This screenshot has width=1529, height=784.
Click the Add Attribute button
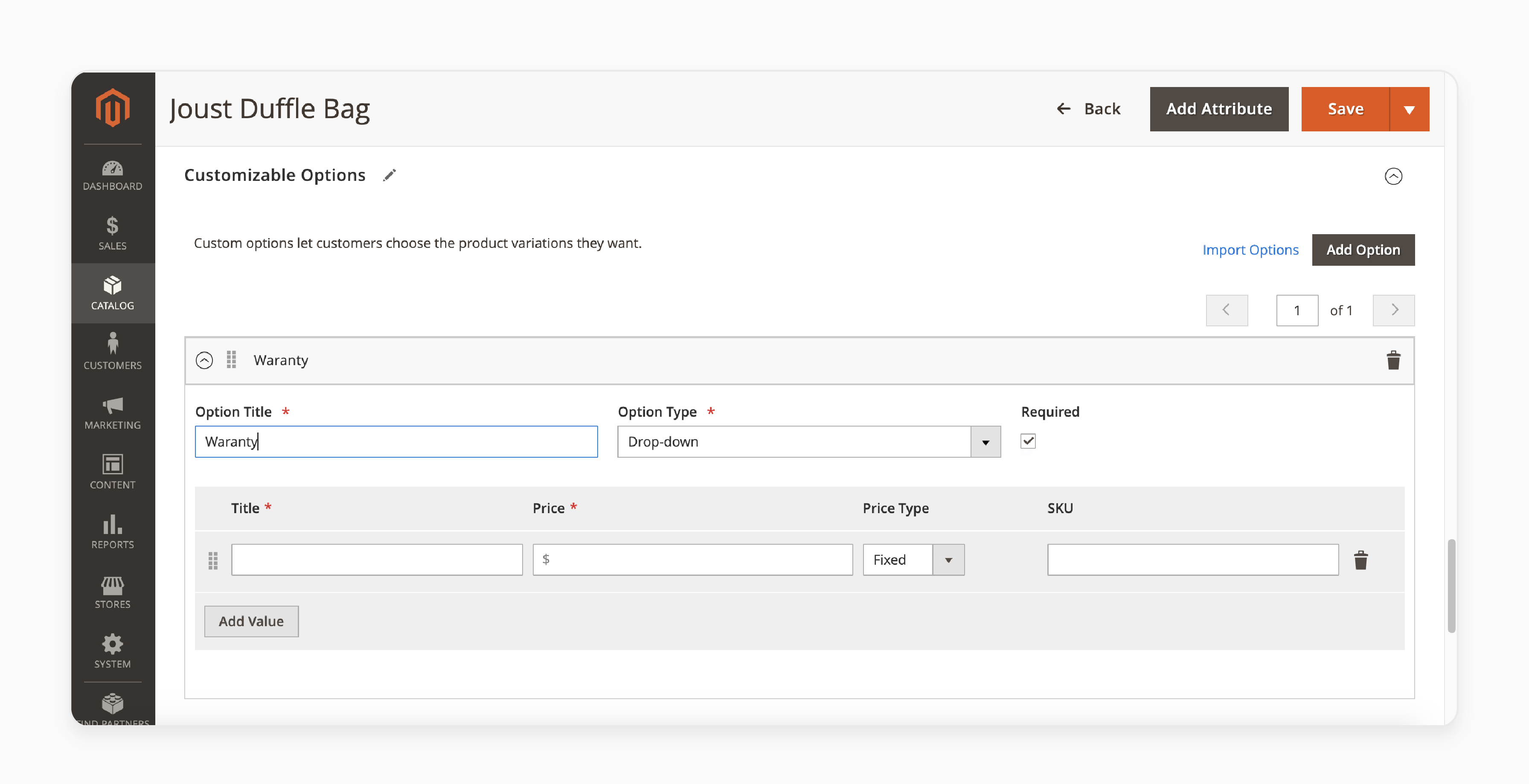(x=1218, y=109)
